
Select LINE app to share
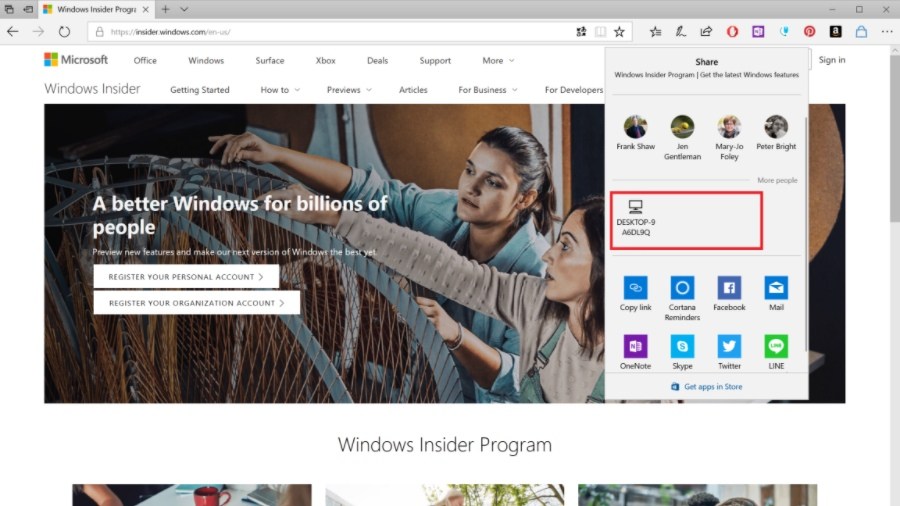(776, 346)
